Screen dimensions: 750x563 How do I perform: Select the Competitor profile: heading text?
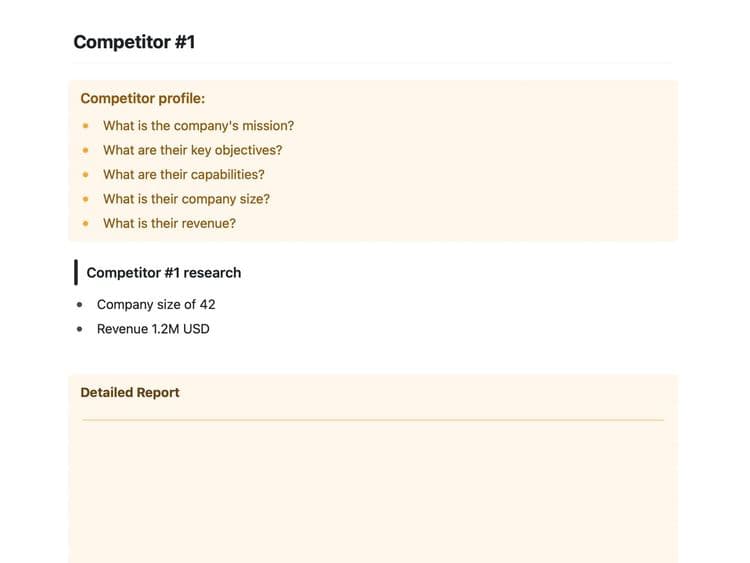click(x=143, y=99)
